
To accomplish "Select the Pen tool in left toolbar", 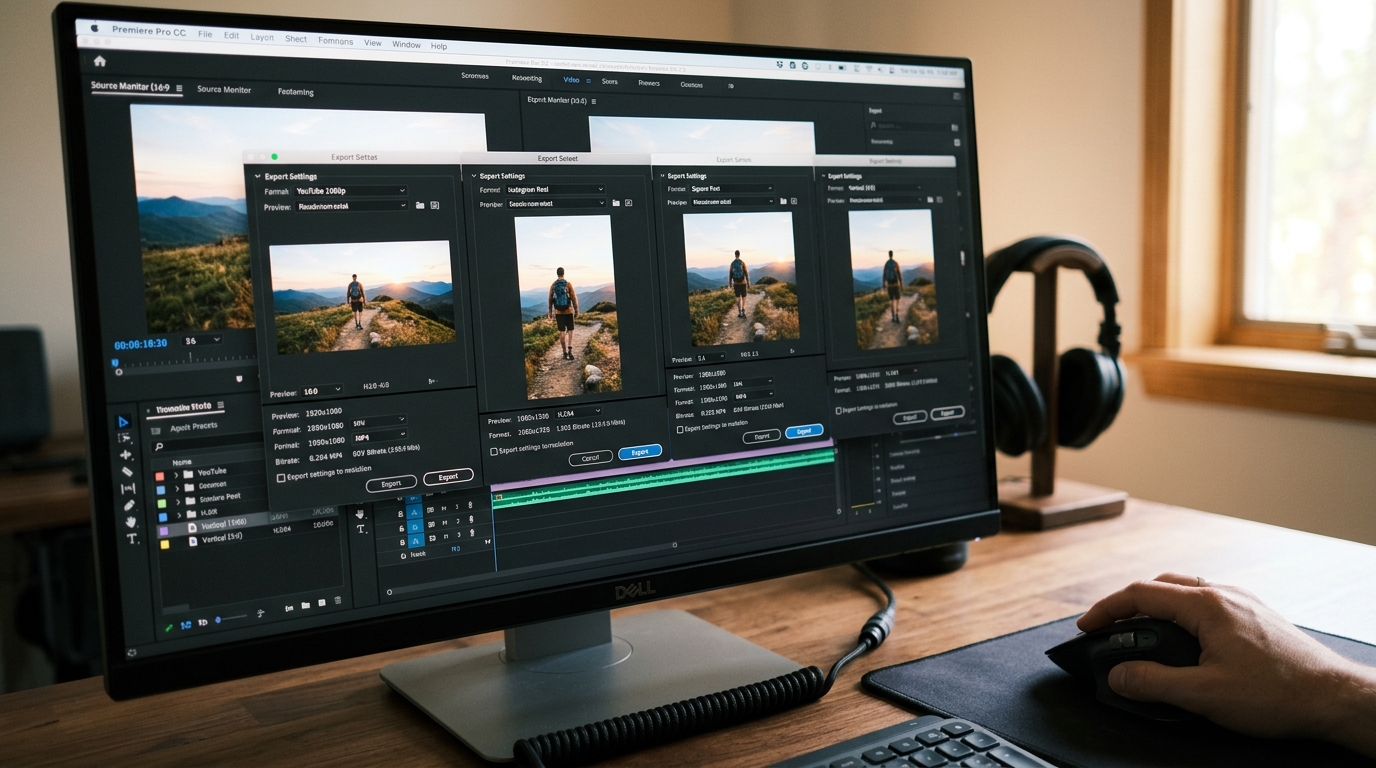I will (129, 505).
